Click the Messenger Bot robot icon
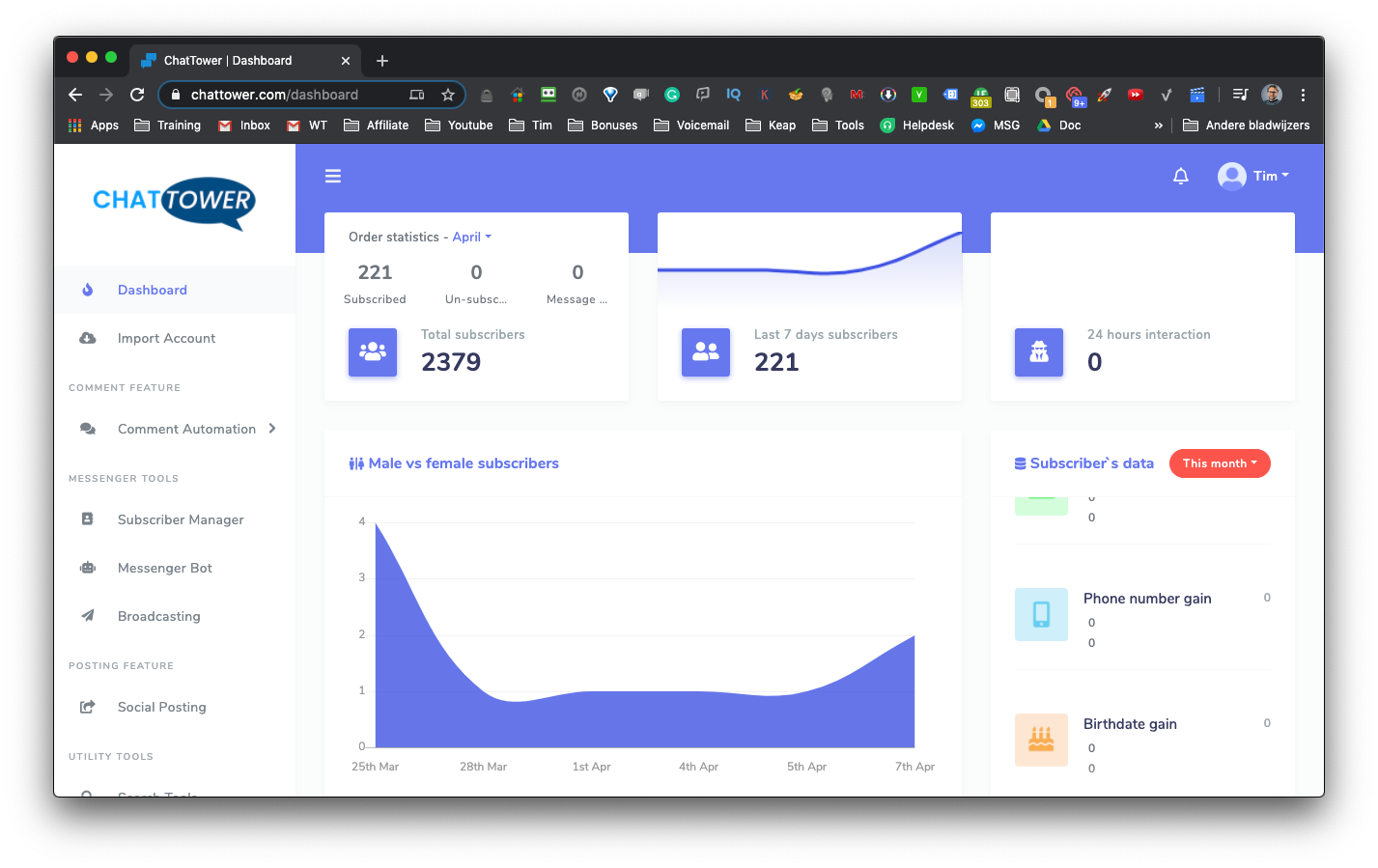 point(88,568)
